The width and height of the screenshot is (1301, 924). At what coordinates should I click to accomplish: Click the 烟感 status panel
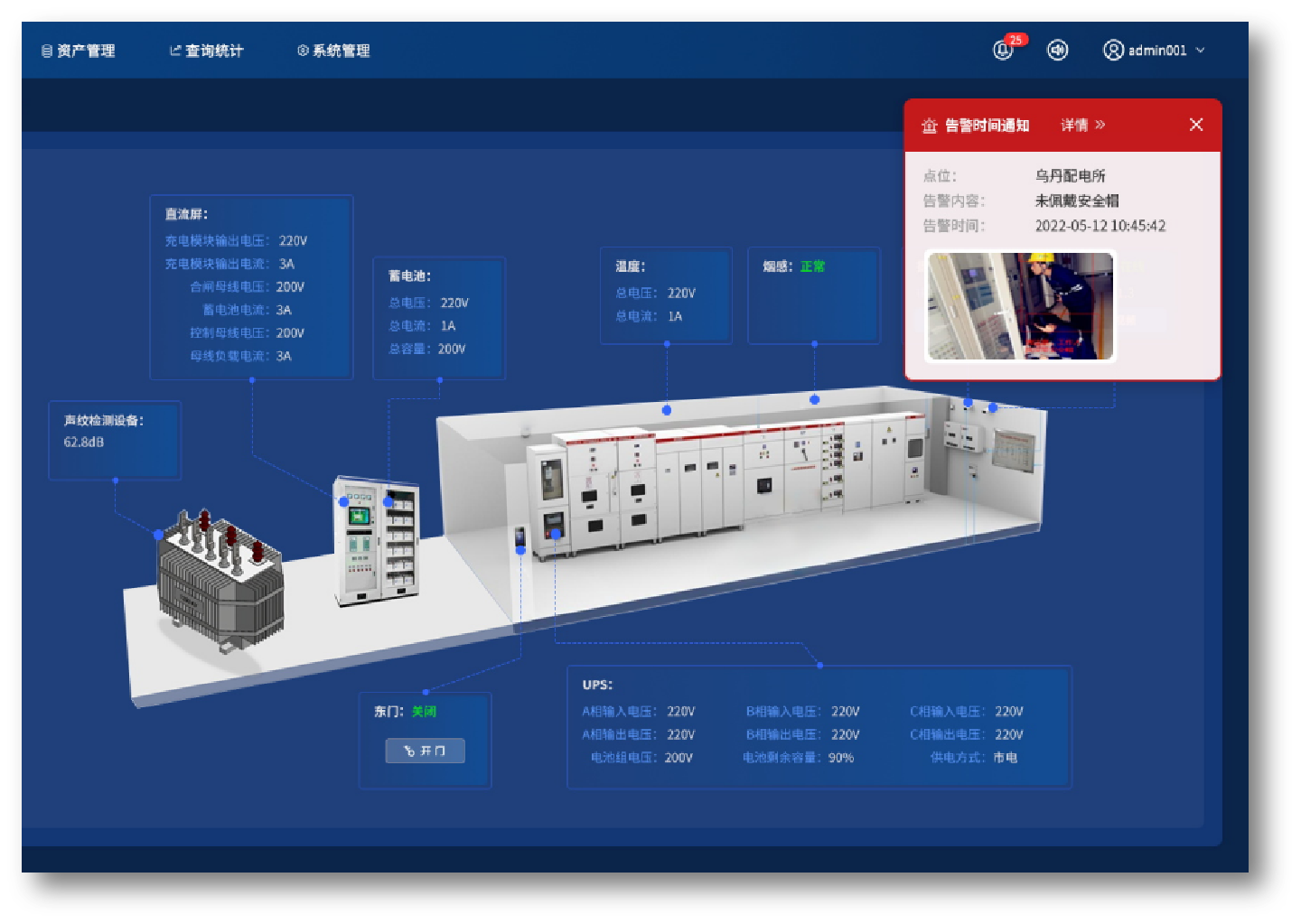[813, 295]
